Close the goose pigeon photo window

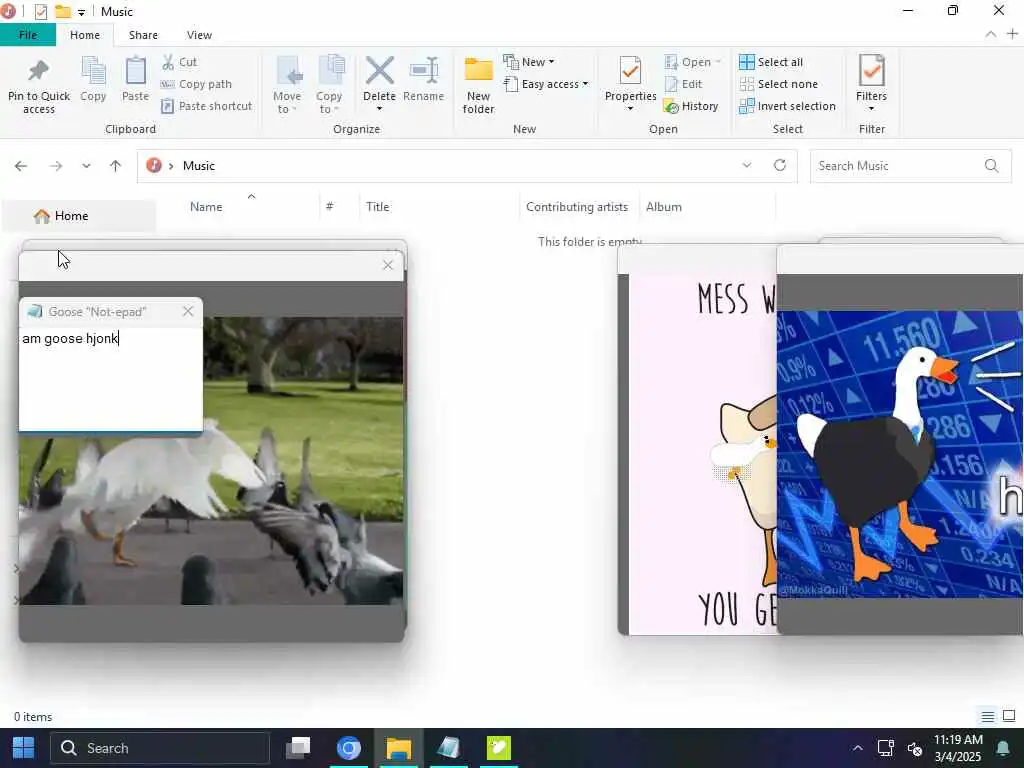[388, 265]
